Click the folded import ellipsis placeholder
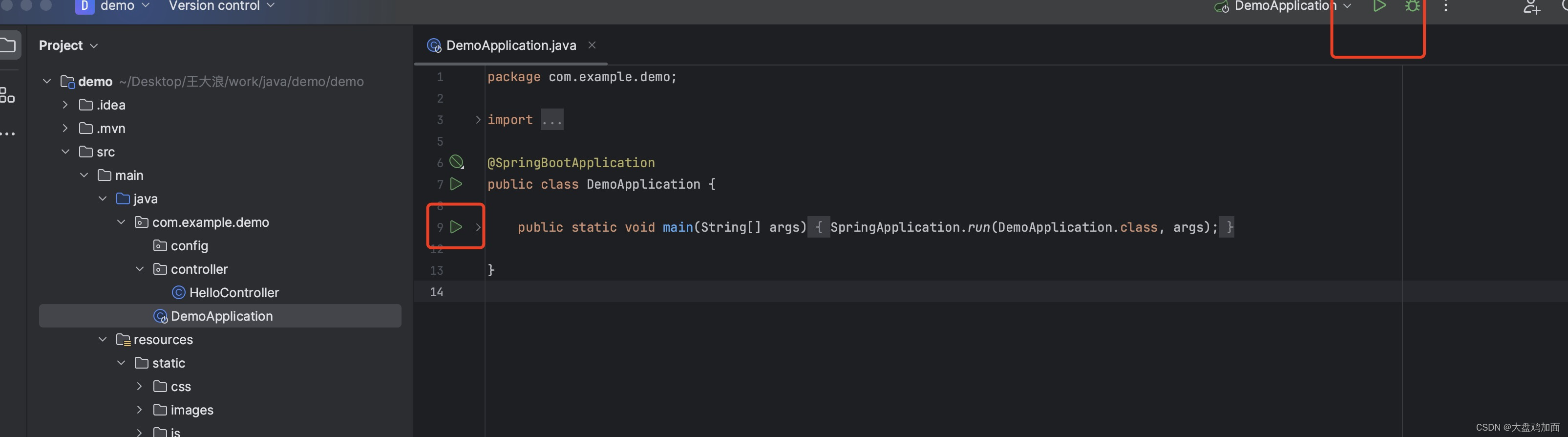Image resolution: width=1568 pixels, height=437 pixels. 552,119
